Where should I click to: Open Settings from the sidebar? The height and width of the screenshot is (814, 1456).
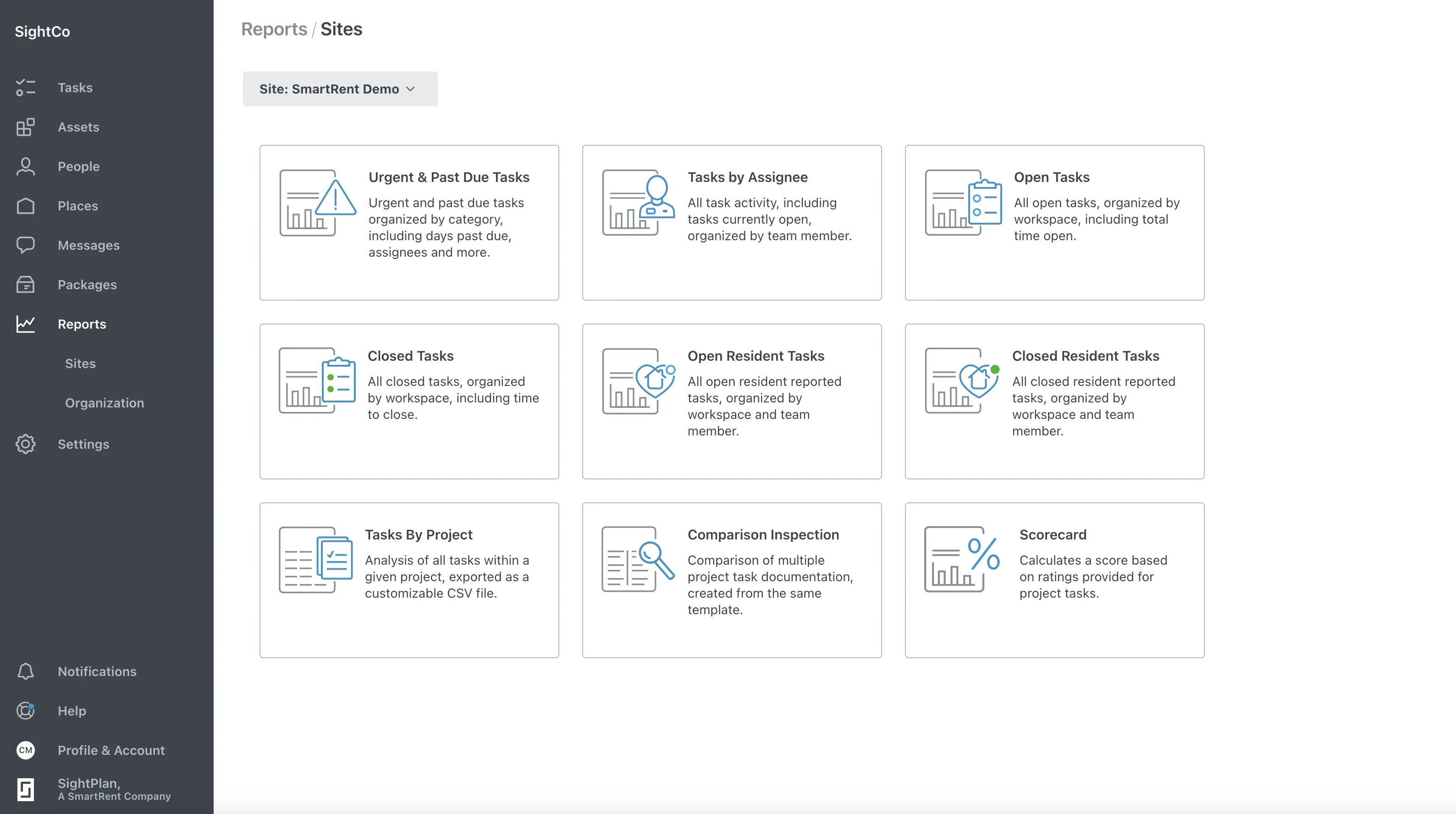[83, 444]
